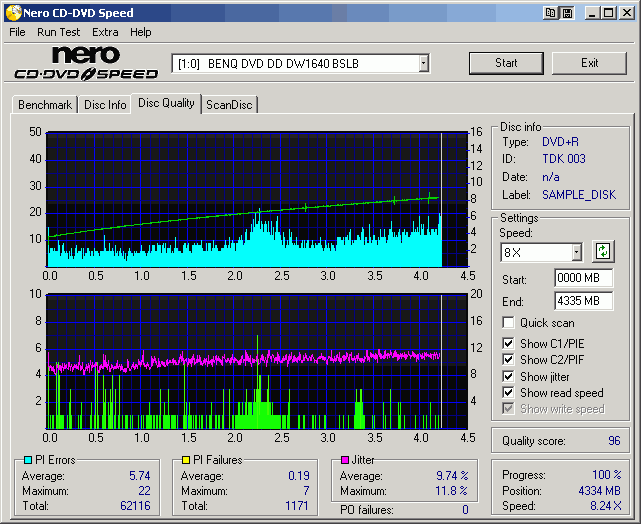Open the Extra menu
Image resolution: width=641 pixels, height=524 pixels.
coord(105,32)
